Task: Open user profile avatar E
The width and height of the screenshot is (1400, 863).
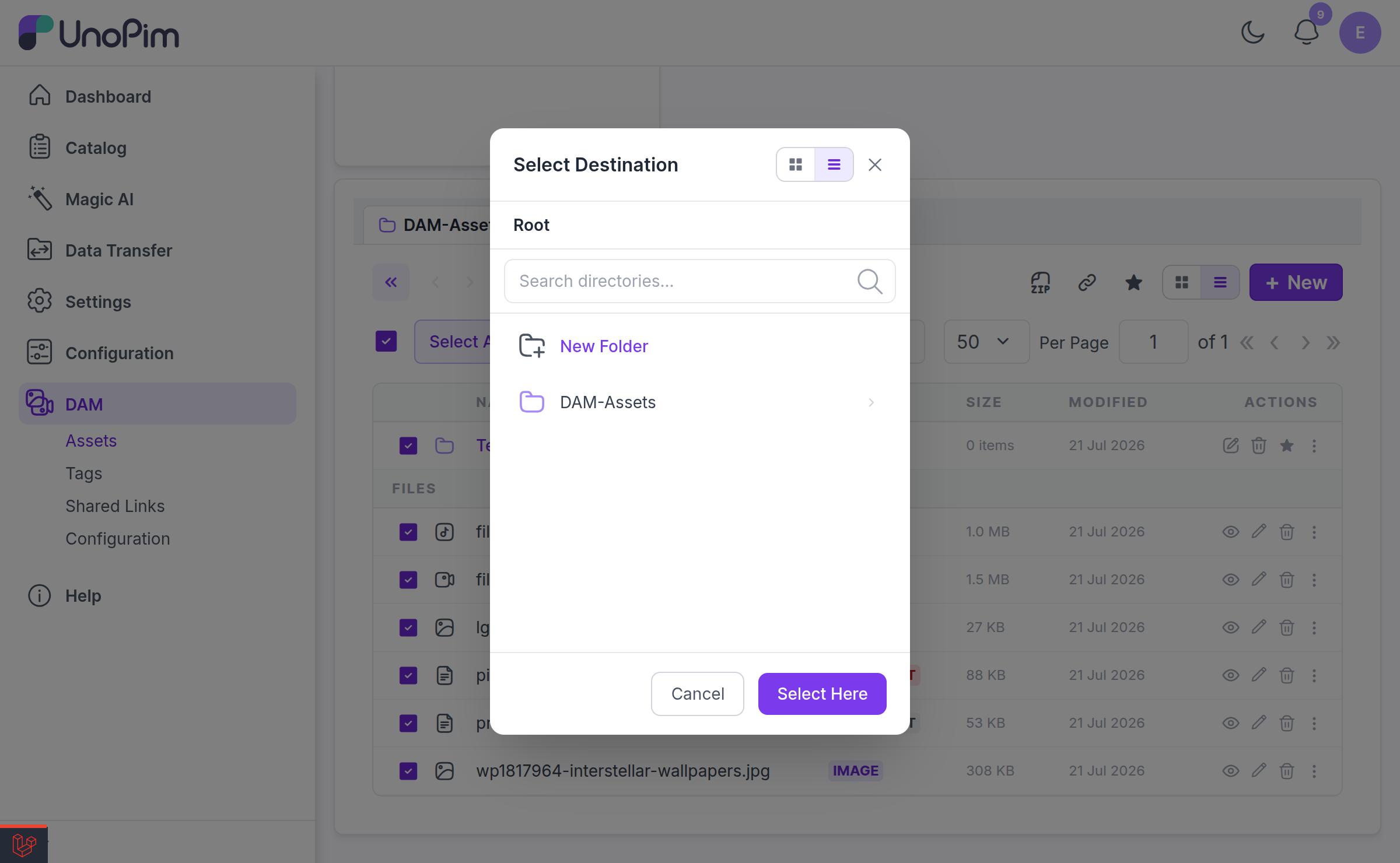Action: [x=1360, y=33]
